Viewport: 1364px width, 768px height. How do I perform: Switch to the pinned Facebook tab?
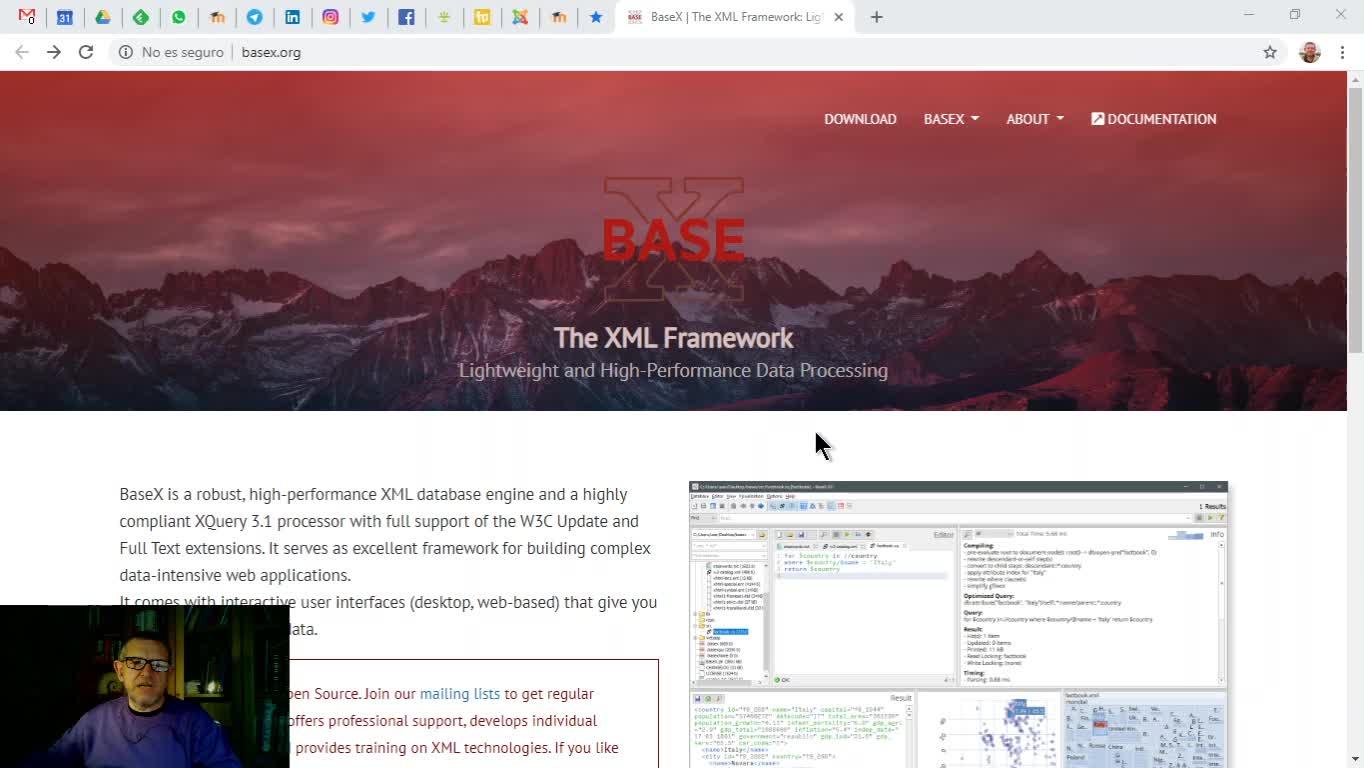tap(407, 17)
